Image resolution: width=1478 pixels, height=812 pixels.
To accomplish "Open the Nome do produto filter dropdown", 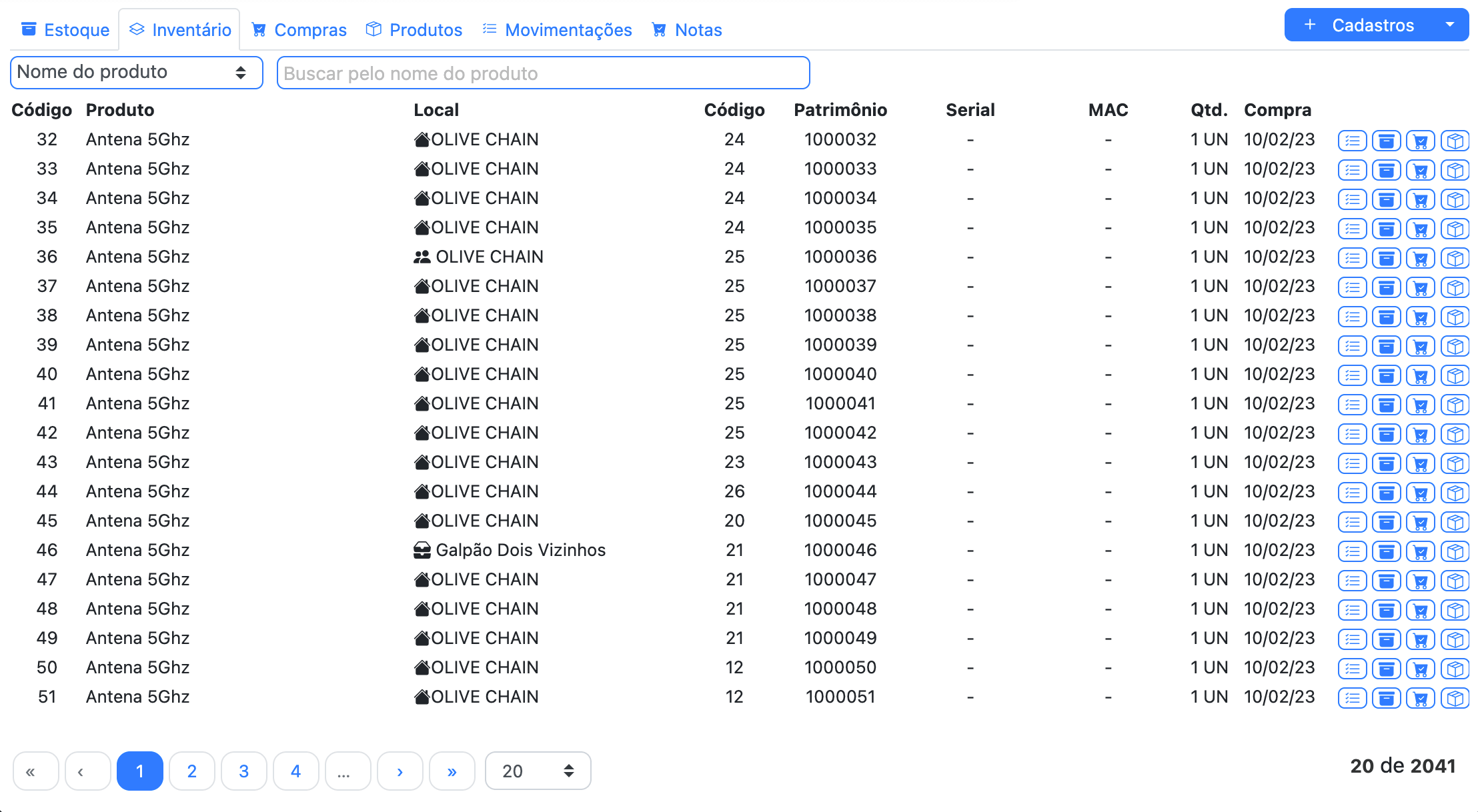I will (x=136, y=72).
